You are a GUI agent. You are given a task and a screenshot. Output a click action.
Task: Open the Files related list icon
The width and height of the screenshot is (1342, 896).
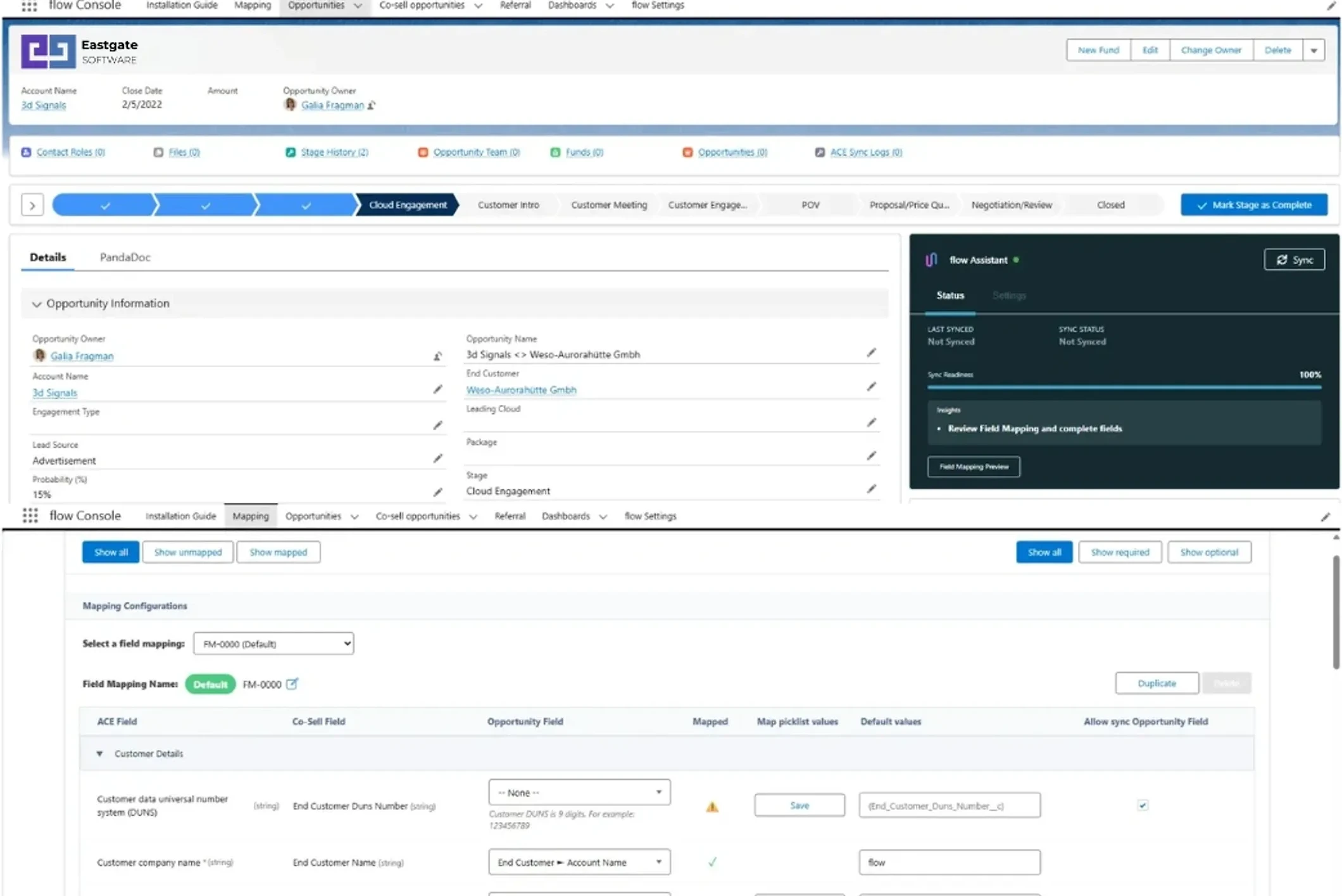pos(158,152)
